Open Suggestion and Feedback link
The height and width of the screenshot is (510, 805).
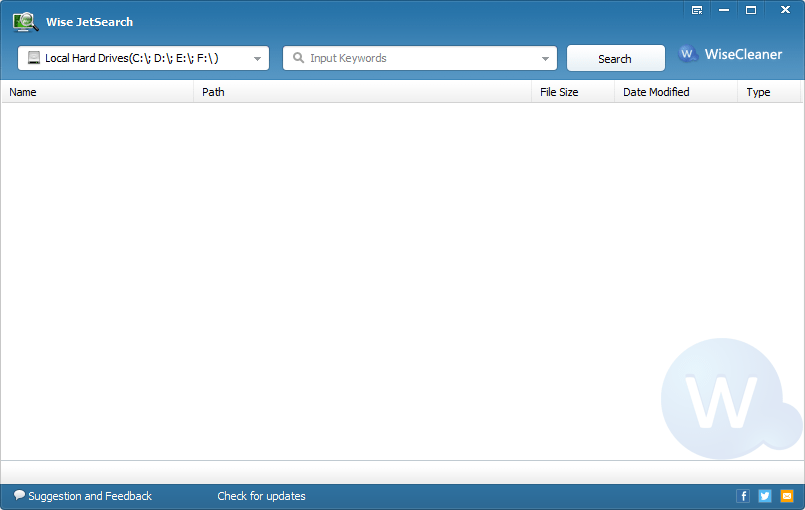[83, 496]
